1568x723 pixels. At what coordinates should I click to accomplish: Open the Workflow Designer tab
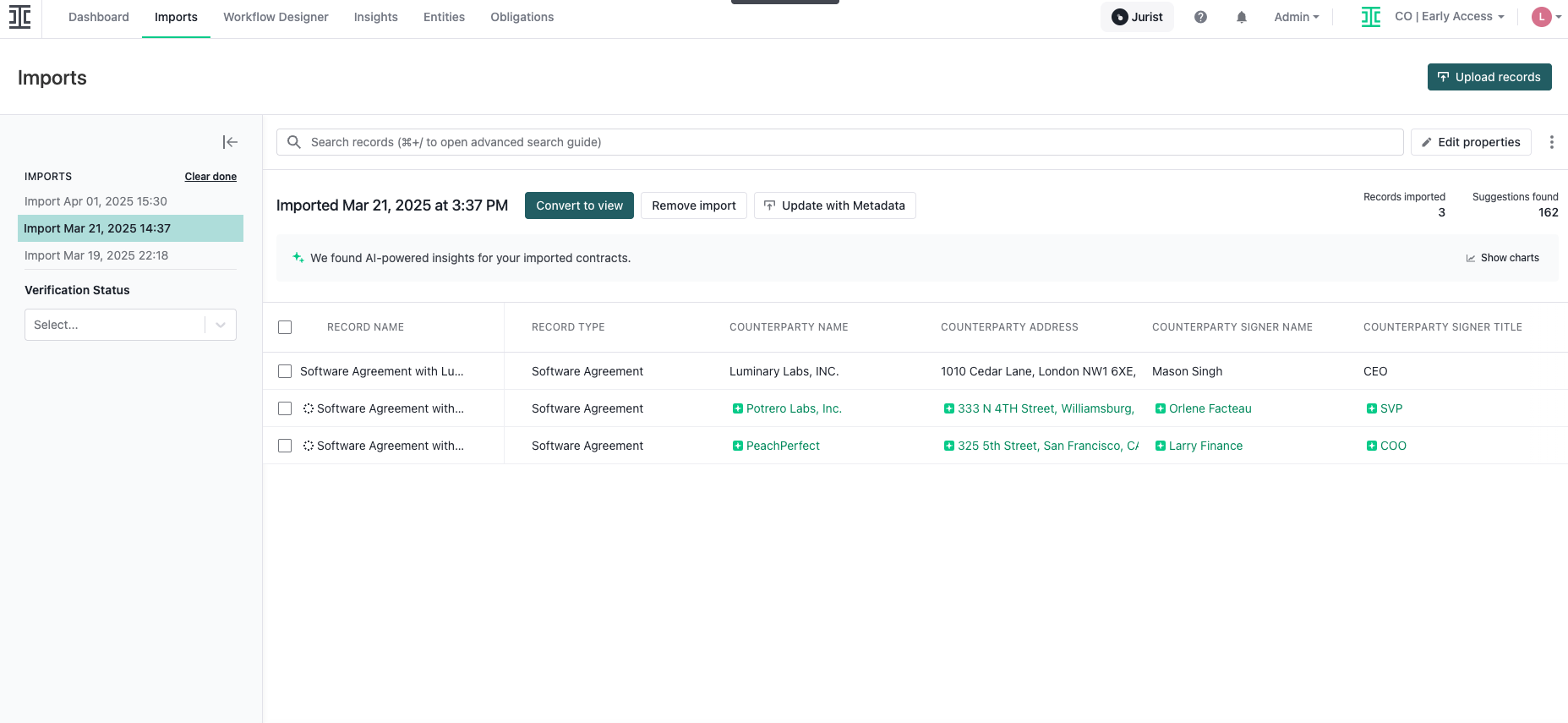point(276,17)
